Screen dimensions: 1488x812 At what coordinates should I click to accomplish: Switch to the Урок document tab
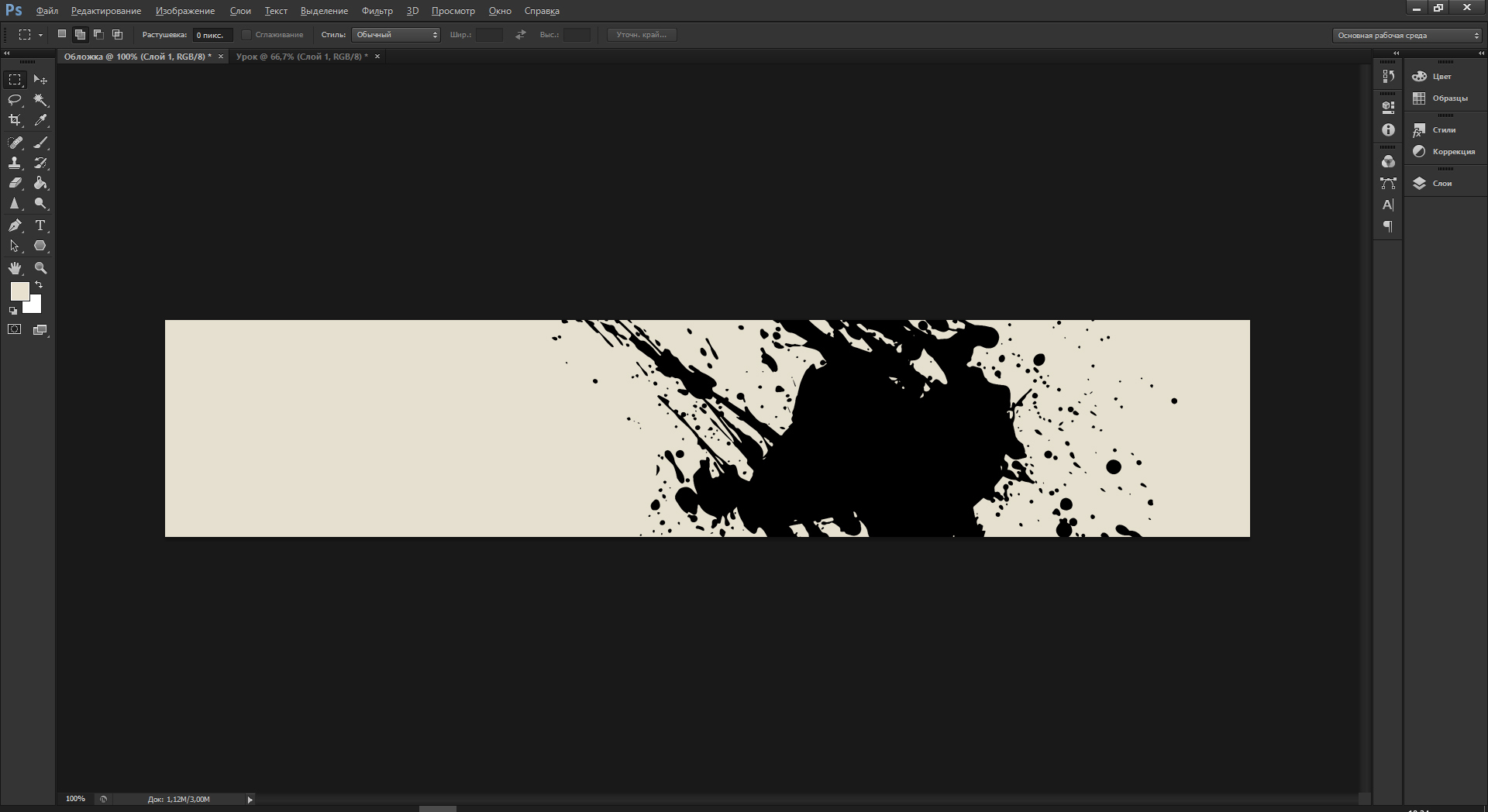click(x=301, y=57)
